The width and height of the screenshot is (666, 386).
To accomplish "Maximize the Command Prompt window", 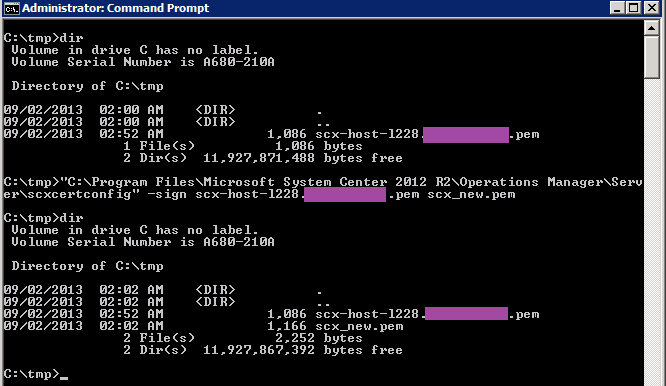I will coord(634,8).
